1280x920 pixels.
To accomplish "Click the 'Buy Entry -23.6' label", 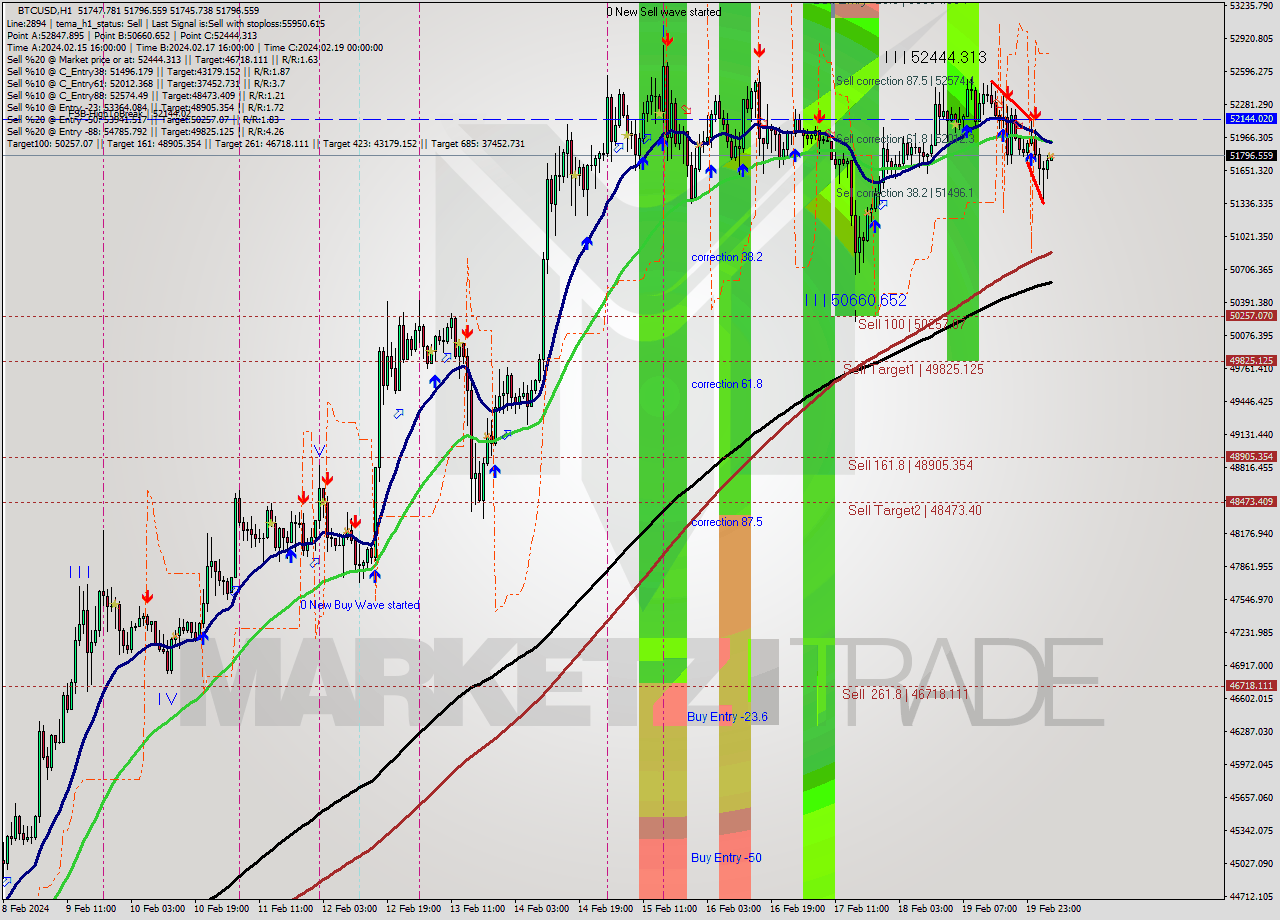I will (727, 717).
